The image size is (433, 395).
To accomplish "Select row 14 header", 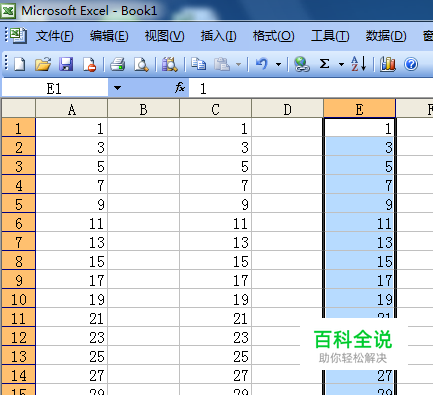I will 18,375.
